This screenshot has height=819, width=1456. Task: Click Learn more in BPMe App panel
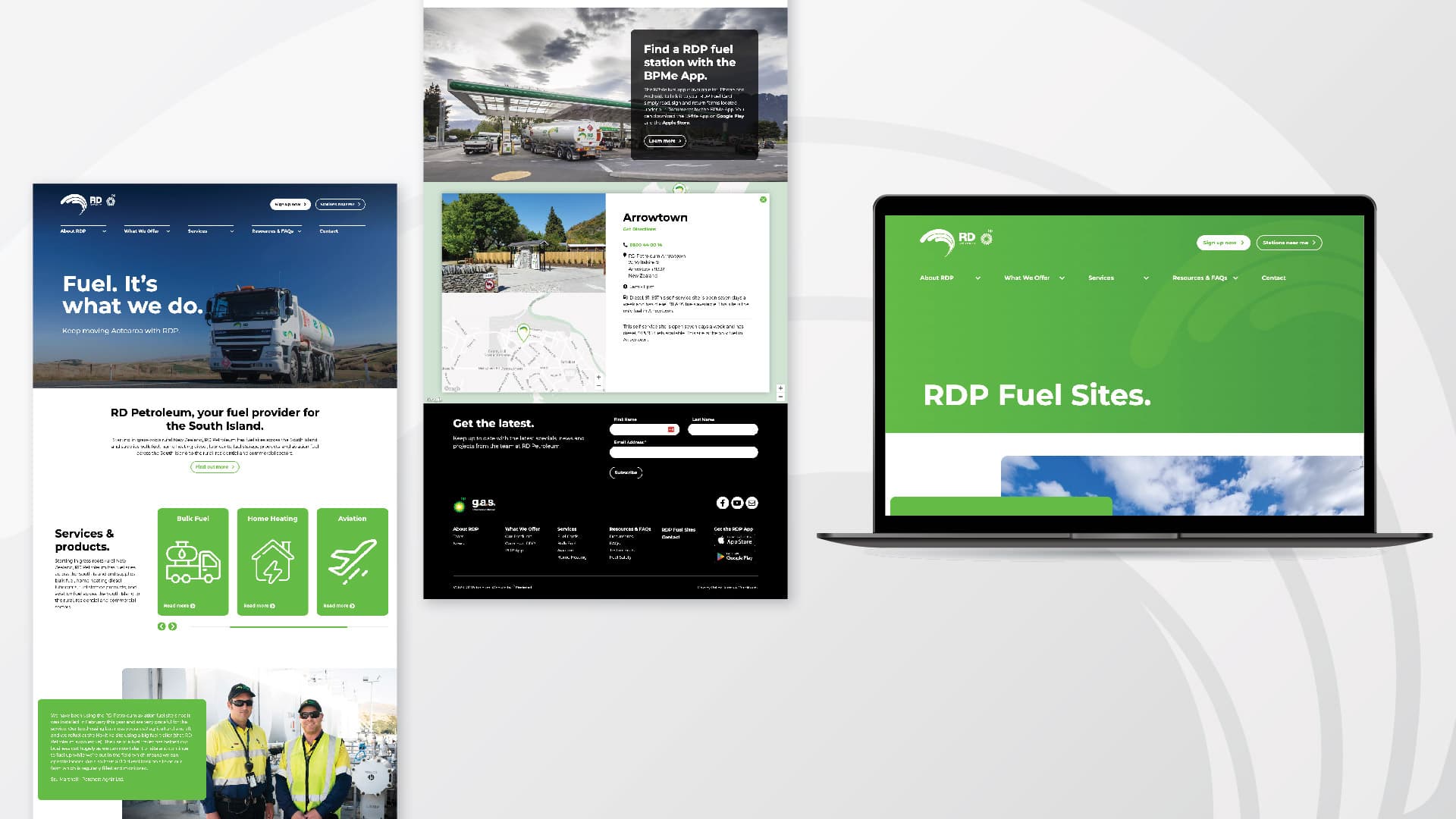point(665,141)
